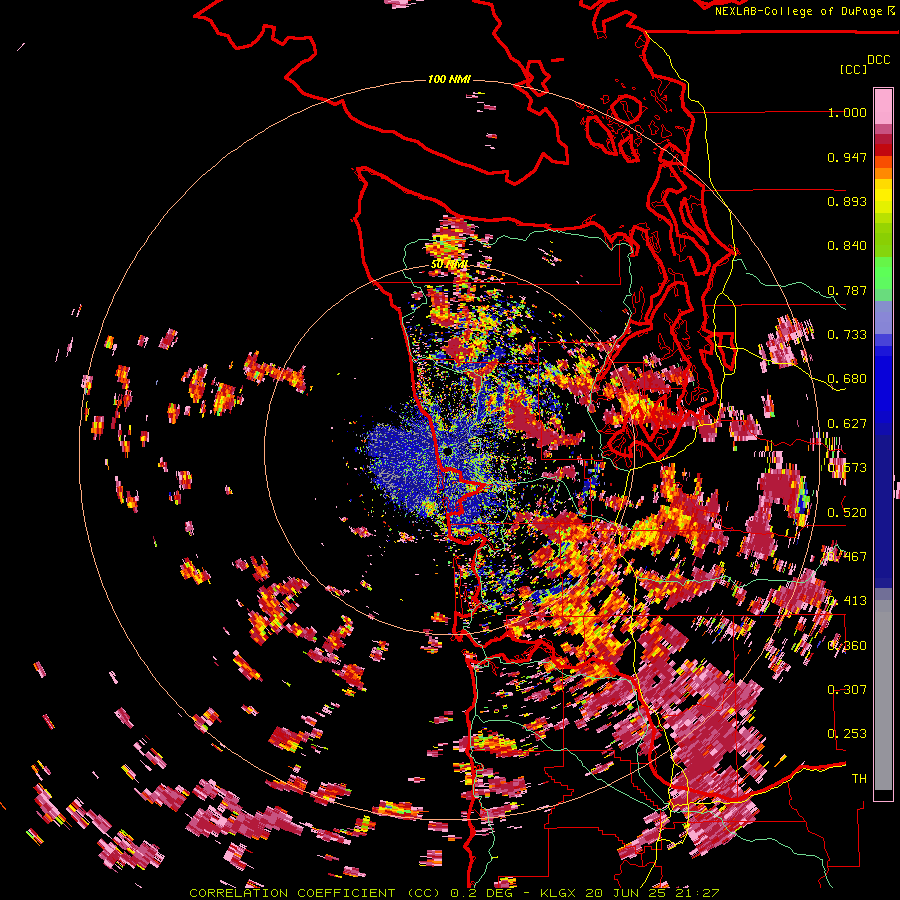Select the 0.520 scale value
The width and height of the screenshot is (900, 900).
847,513
